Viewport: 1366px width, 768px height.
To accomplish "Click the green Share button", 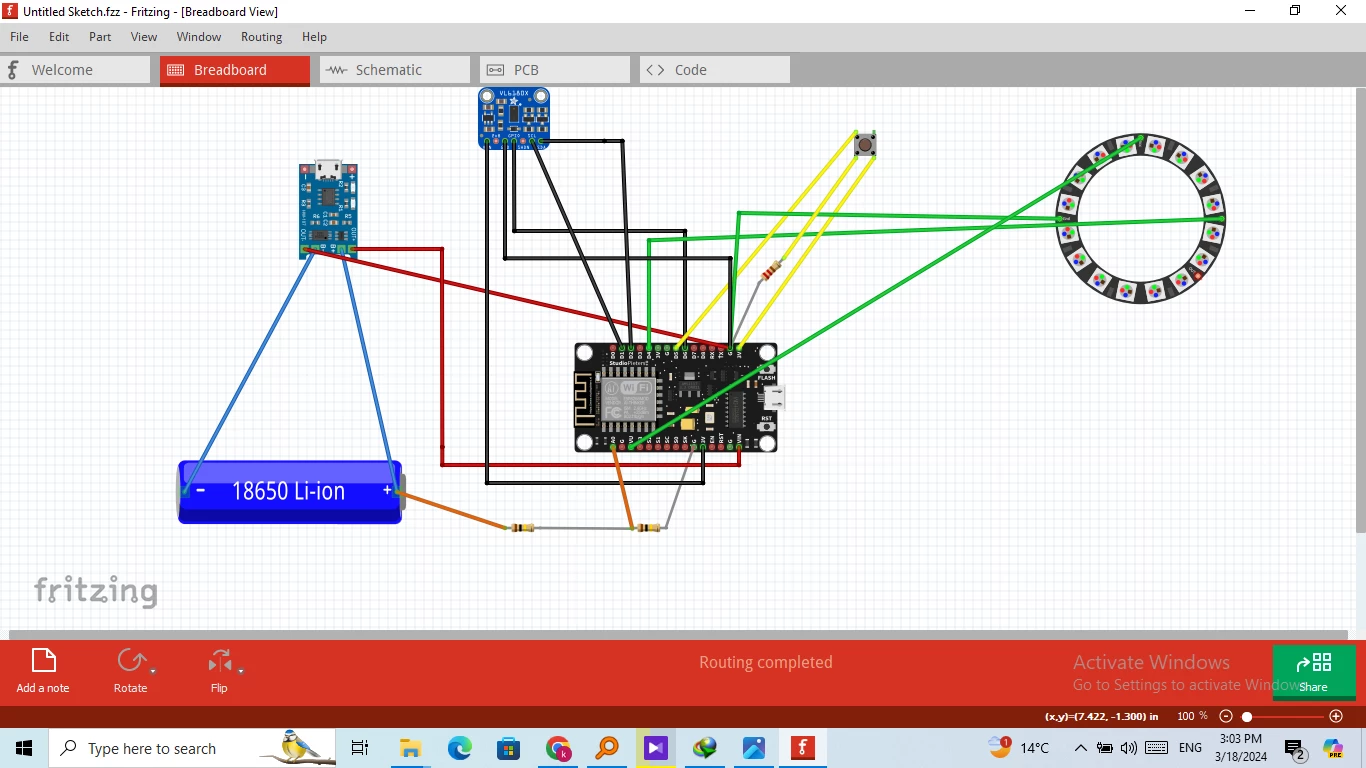I will 1314,672.
